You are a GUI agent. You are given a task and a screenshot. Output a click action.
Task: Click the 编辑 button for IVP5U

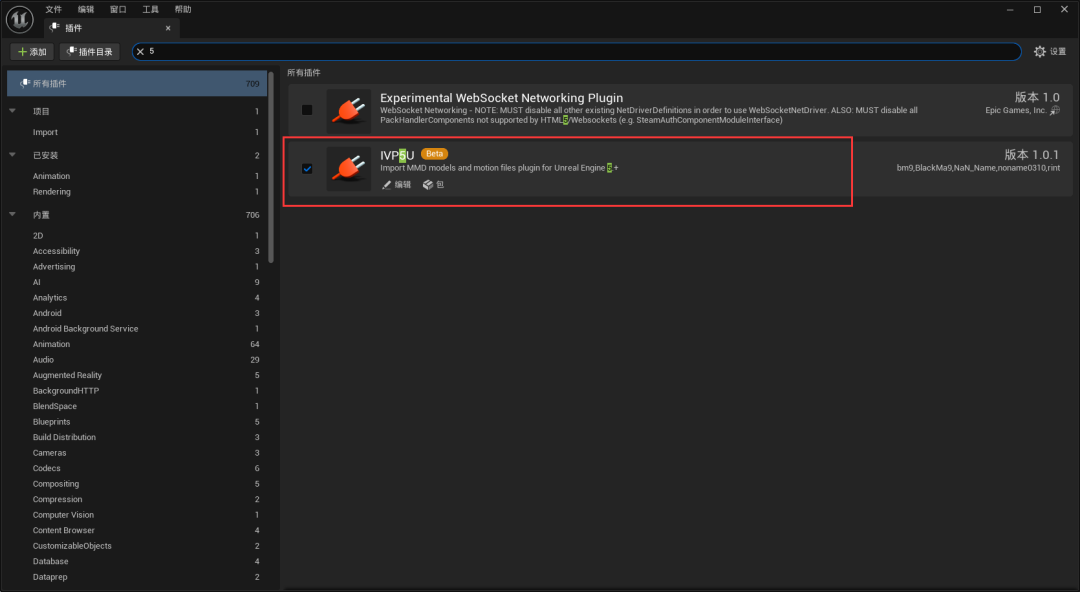tap(397, 185)
